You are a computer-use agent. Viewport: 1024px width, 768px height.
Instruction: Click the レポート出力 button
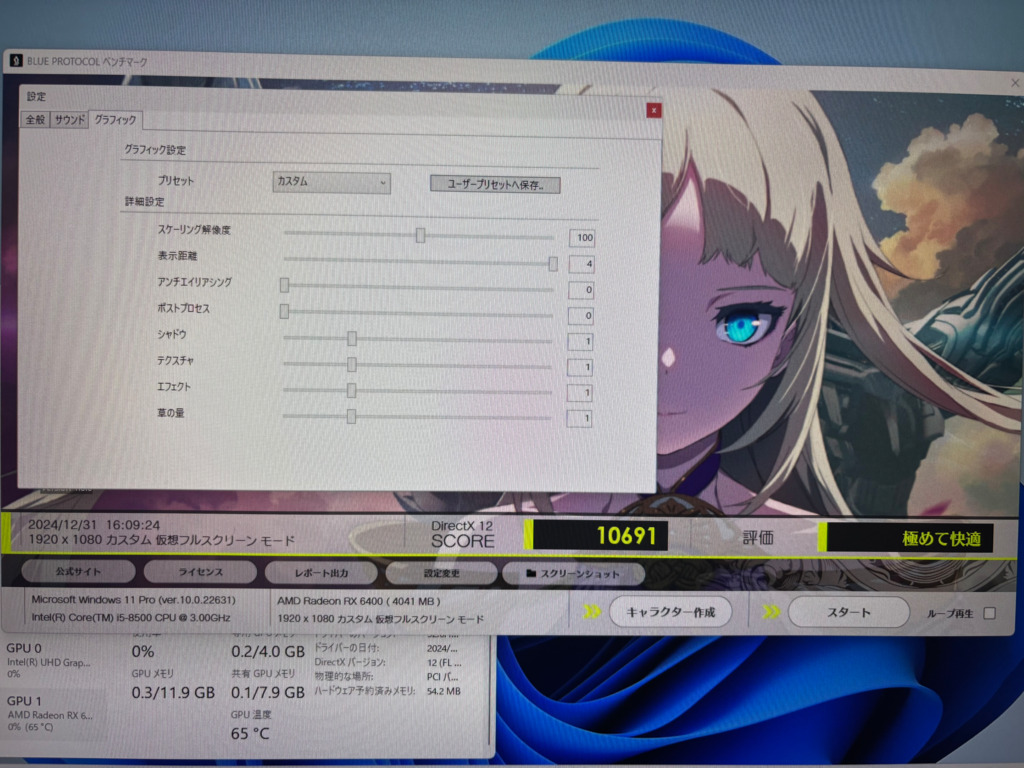(x=321, y=573)
